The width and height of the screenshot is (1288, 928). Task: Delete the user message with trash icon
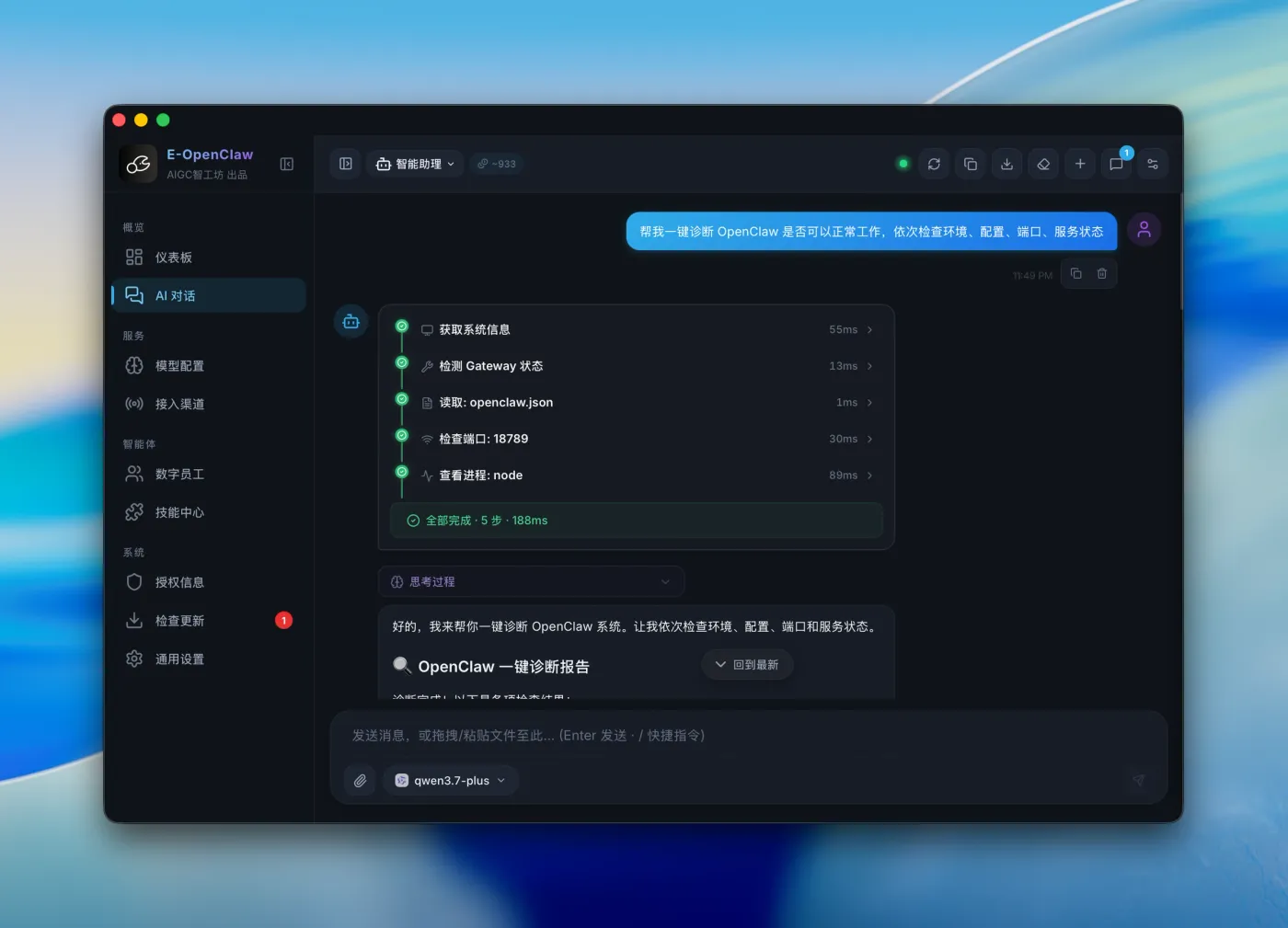tap(1101, 273)
